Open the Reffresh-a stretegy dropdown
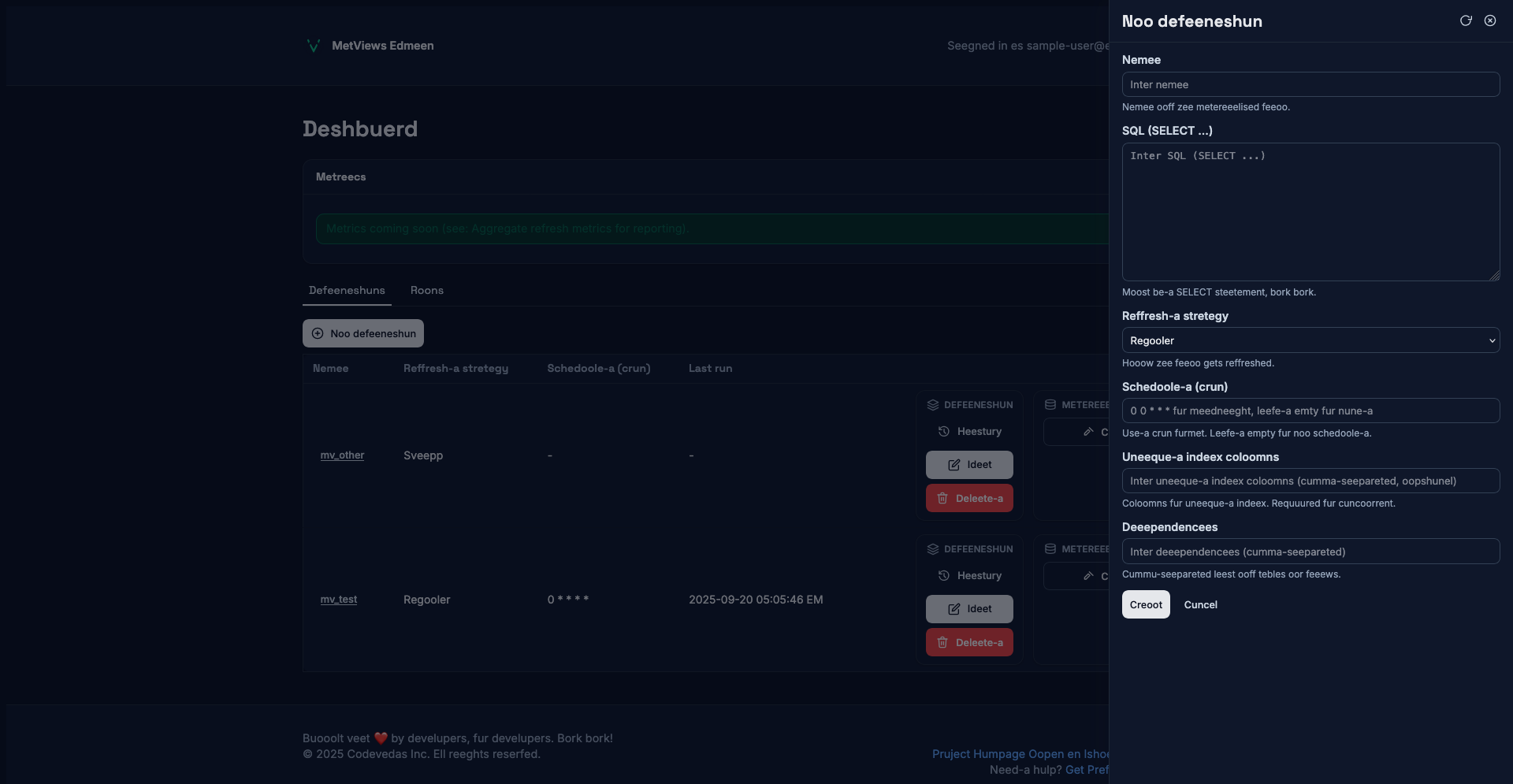 (x=1310, y=340)
